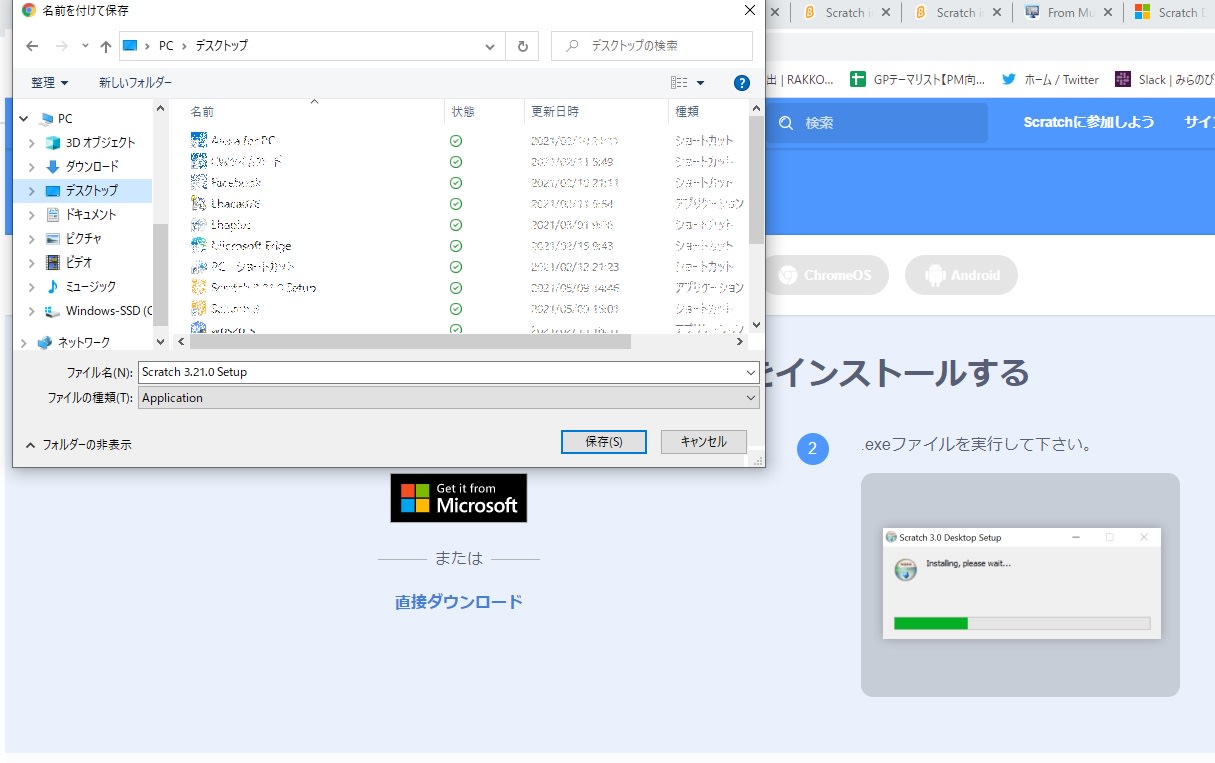Click the Up one level arrow
The height and width of the screenshot is (763, 1215).
pos(106,46)
